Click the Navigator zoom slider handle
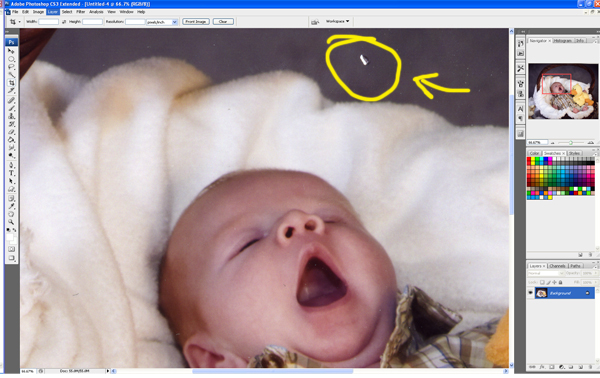This screenshot has width=600, height=378. point(571,143)
